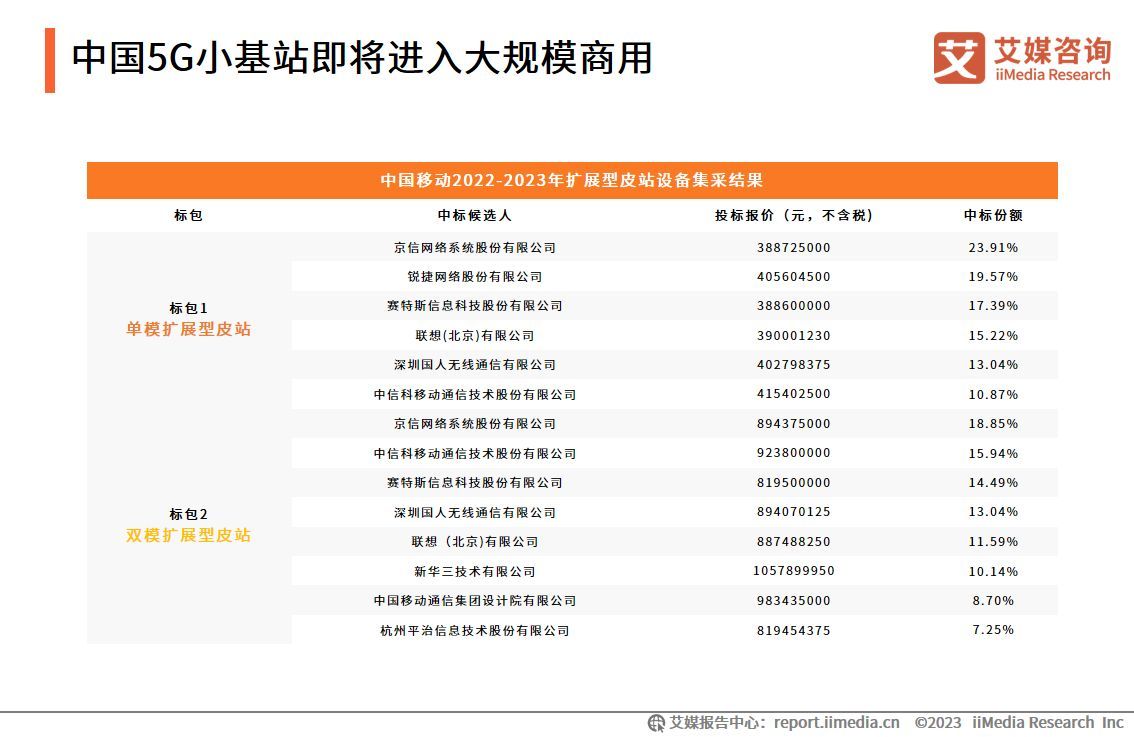The height and width of the screenshot is (737, 1134).
Task: Click 联想（北京)有限公司 with 11.59% share
Action: [474, 542]
